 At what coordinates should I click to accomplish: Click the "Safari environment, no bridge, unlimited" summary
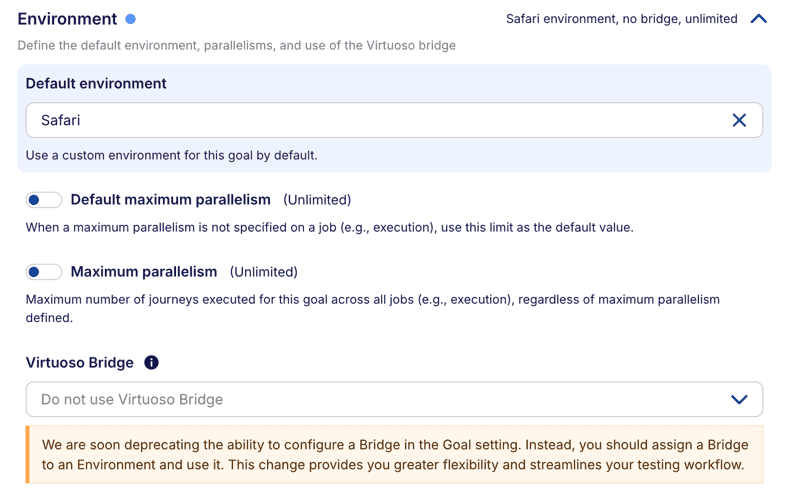tap(621, 19)
